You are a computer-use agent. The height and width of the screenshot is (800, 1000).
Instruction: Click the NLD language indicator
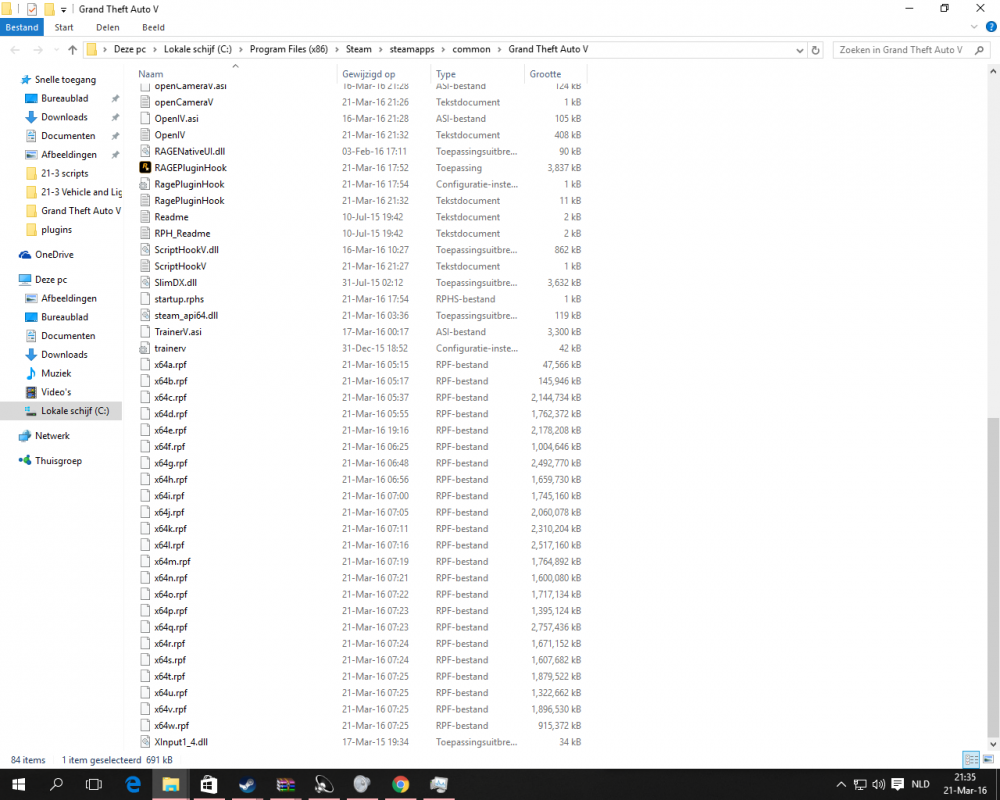tap(920, 784)
